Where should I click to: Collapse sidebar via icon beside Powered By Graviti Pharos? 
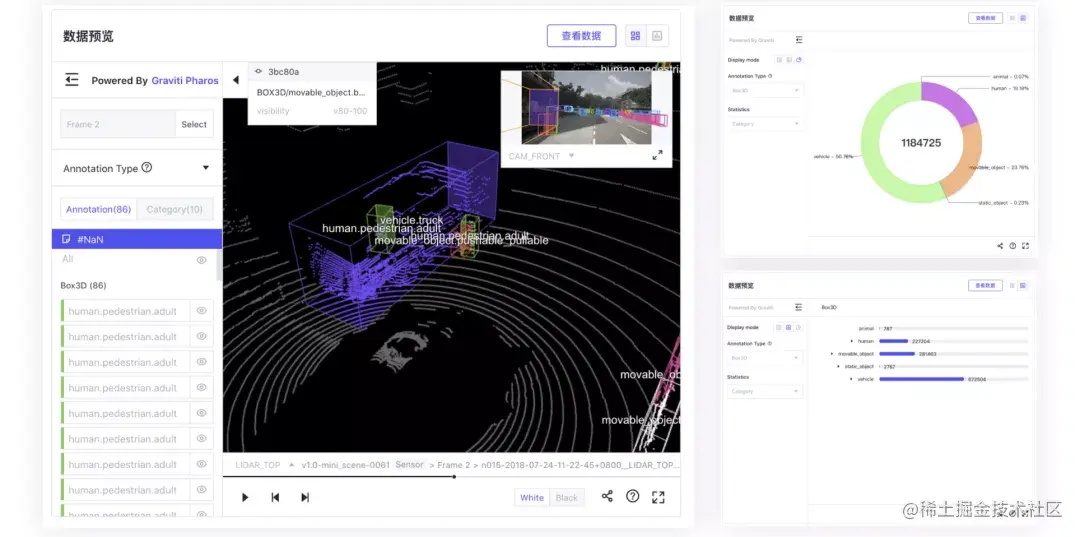[x=72, y=80]
